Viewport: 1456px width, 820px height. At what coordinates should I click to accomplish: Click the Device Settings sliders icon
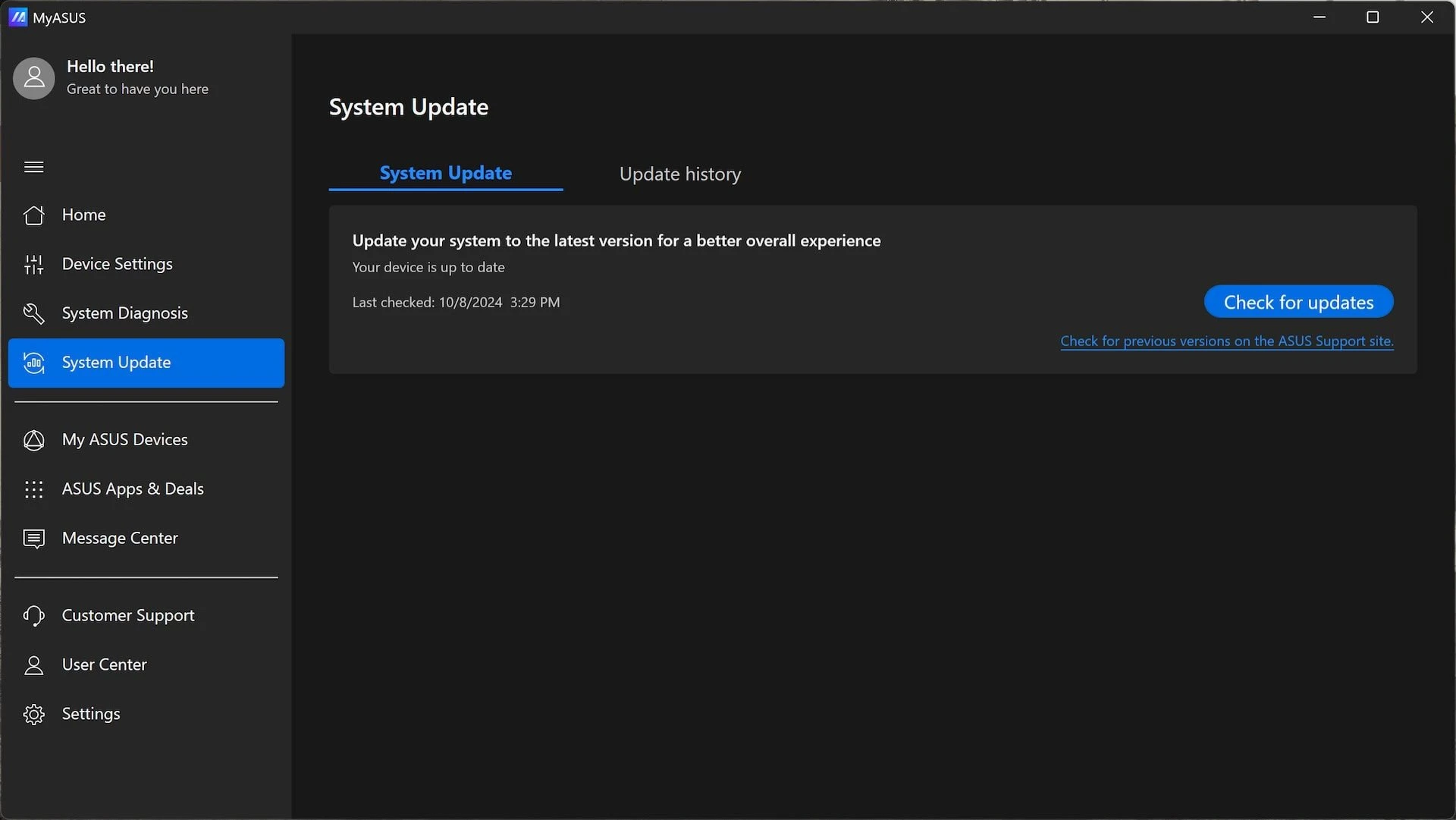coord(34,264)
